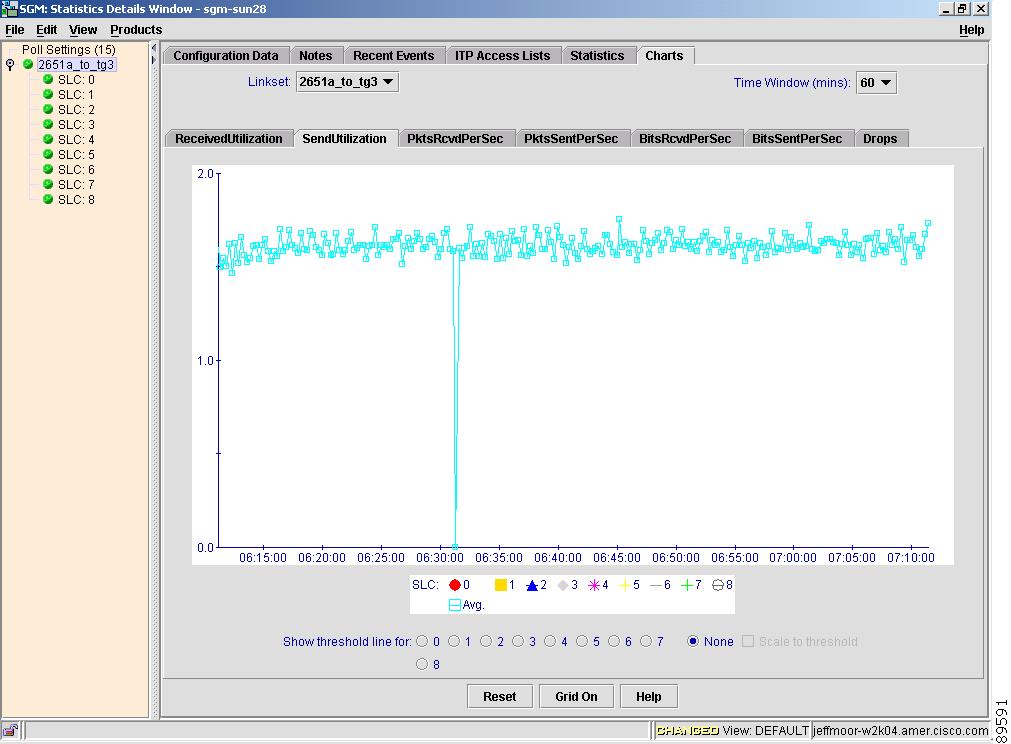Select the None threshold radio button

point(693,642)
